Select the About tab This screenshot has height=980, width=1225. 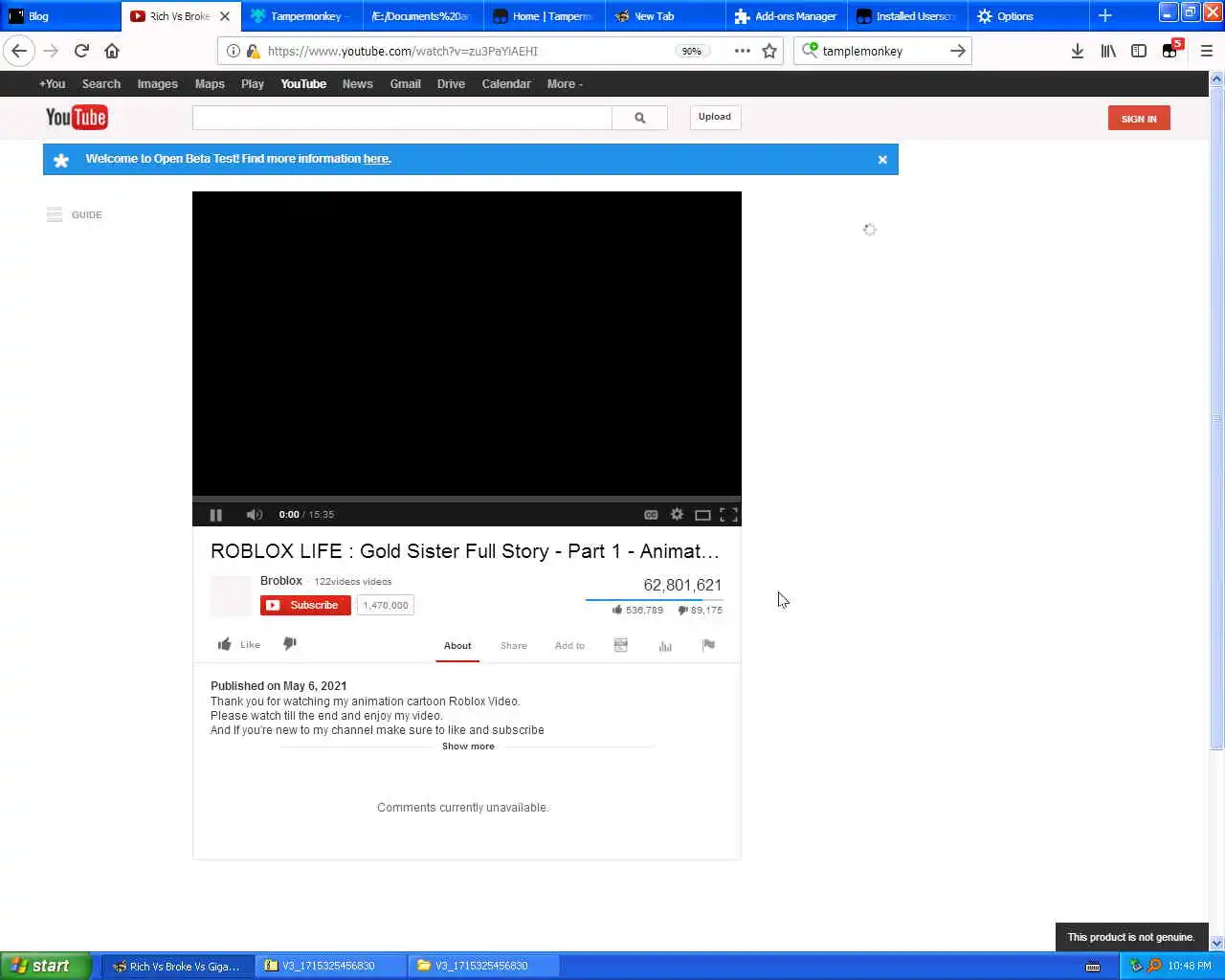tap(457, 645)
